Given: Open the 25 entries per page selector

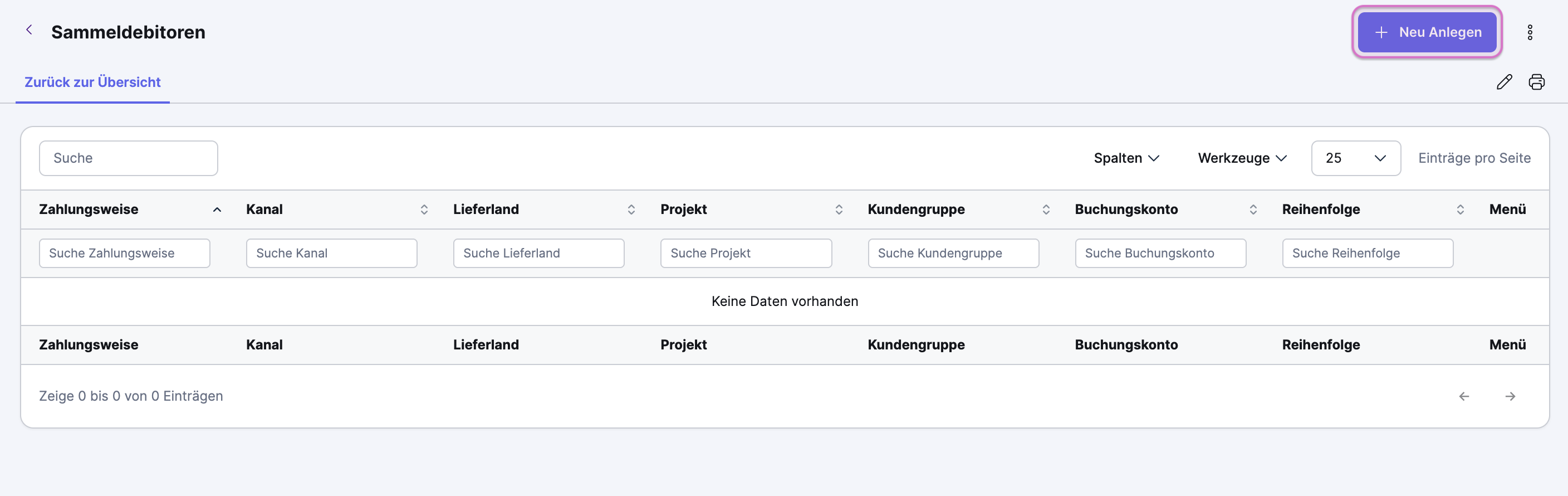Looking at the screenshot, I should (x=1355, y=158).
